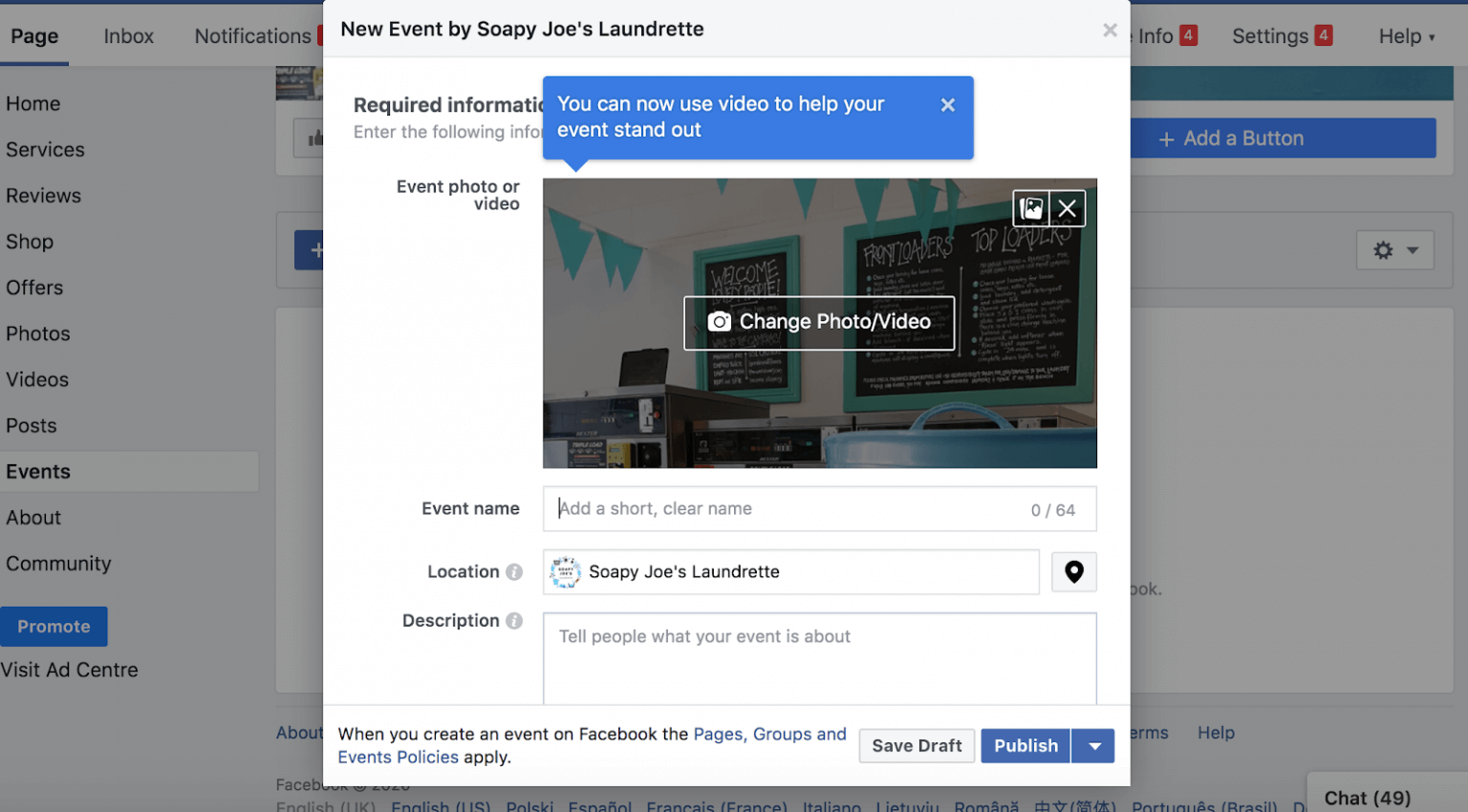Image resolution: width=1468 pixels, height=812 pixels.
Task: Click the Location info icon
Action: pyautogui.click(x=514, y=572)
